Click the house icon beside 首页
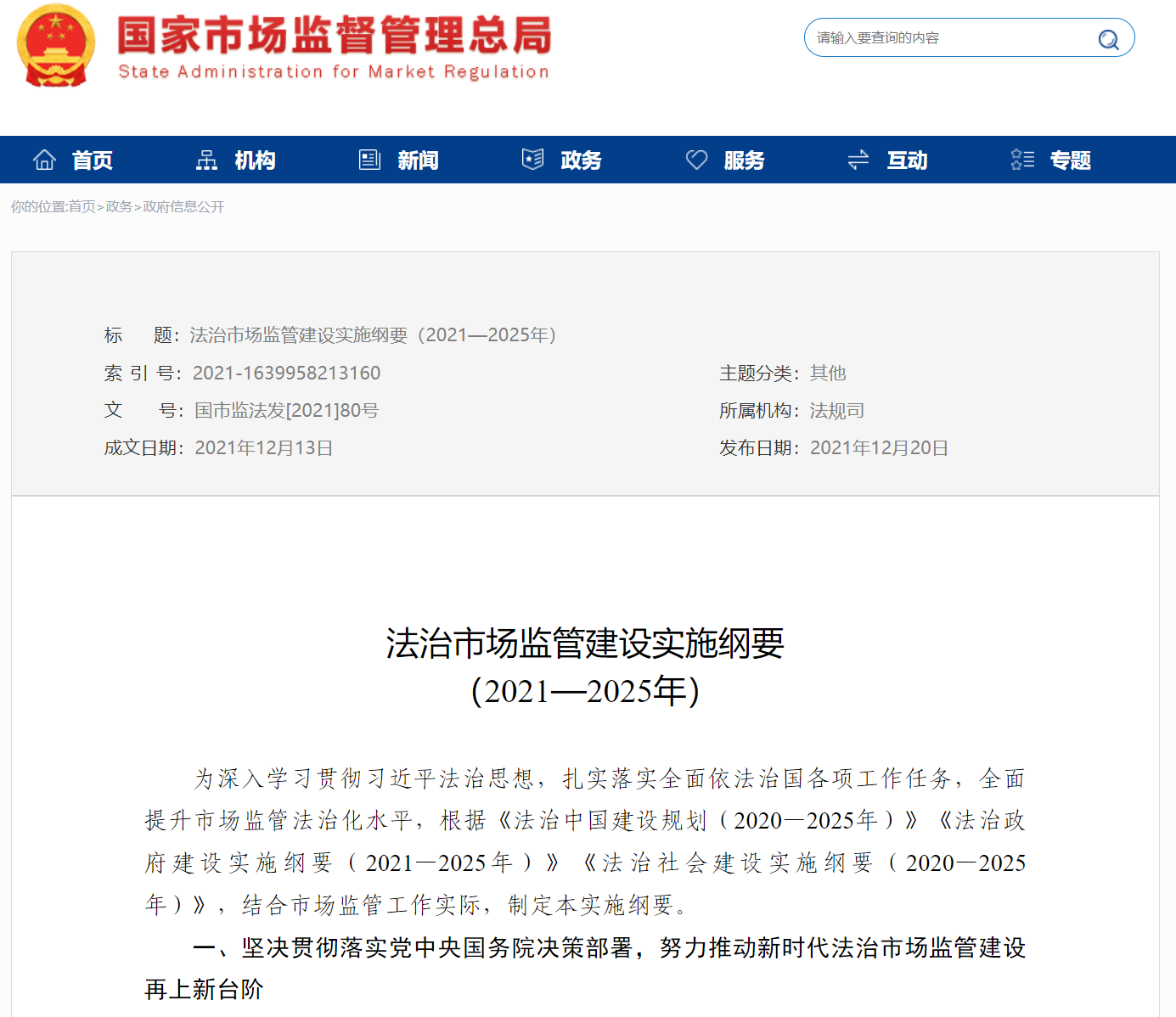 44,160
